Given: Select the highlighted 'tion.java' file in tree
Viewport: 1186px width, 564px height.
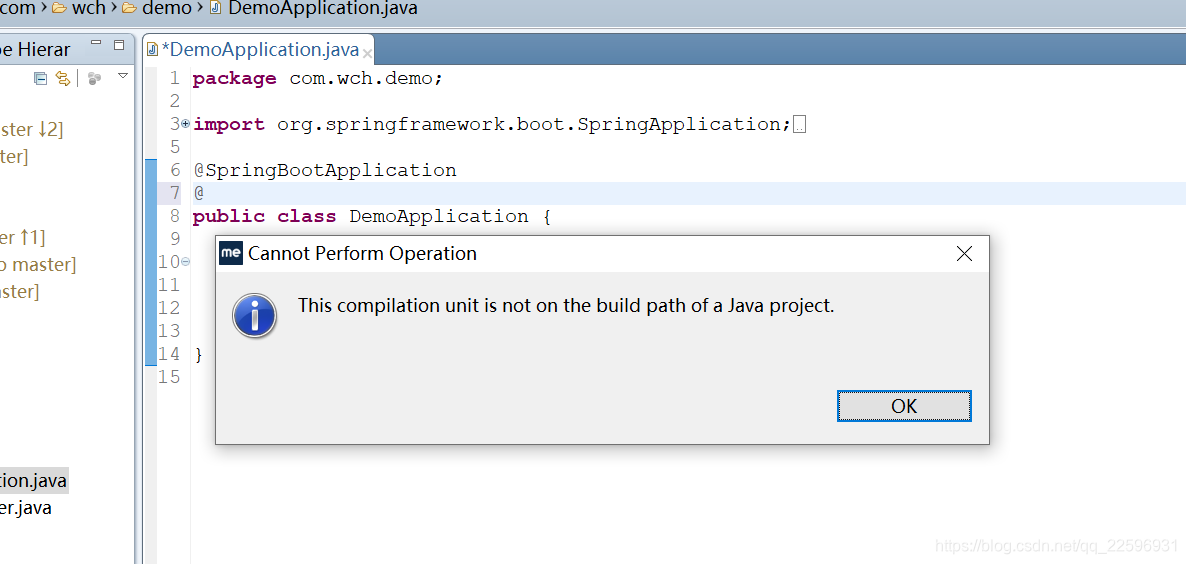Looking at the screenshot, I should tap(34, 481).
